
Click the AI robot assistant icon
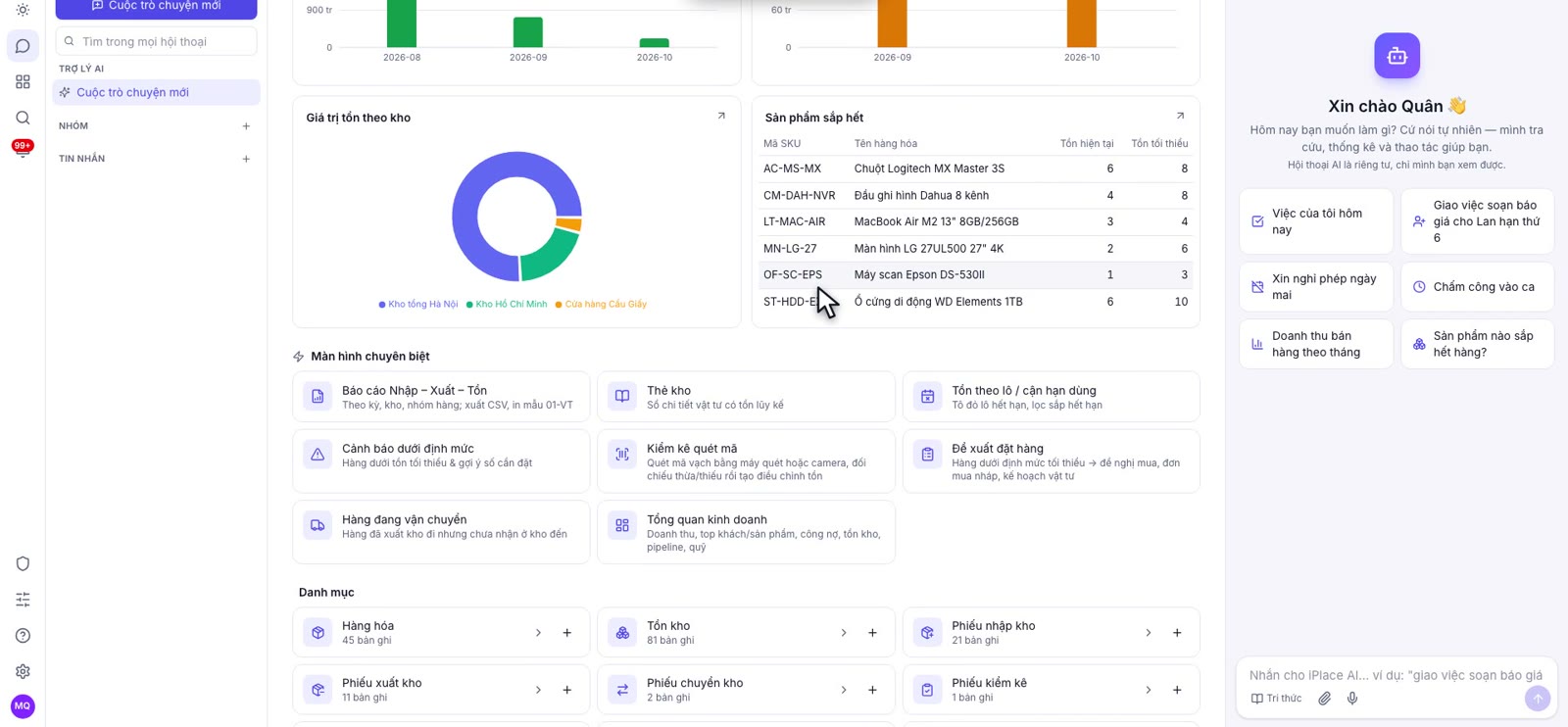pos(1397,56)
